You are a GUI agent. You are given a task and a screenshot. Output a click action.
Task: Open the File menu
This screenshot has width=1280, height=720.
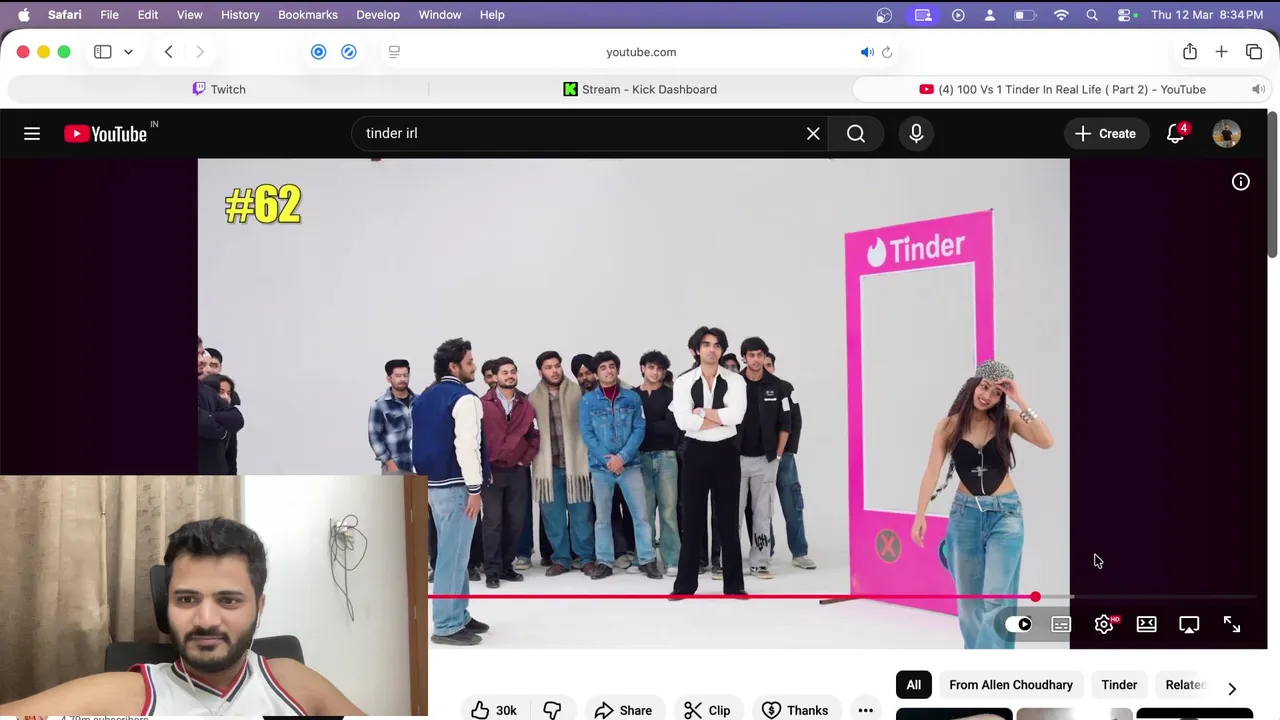point(109,15)
